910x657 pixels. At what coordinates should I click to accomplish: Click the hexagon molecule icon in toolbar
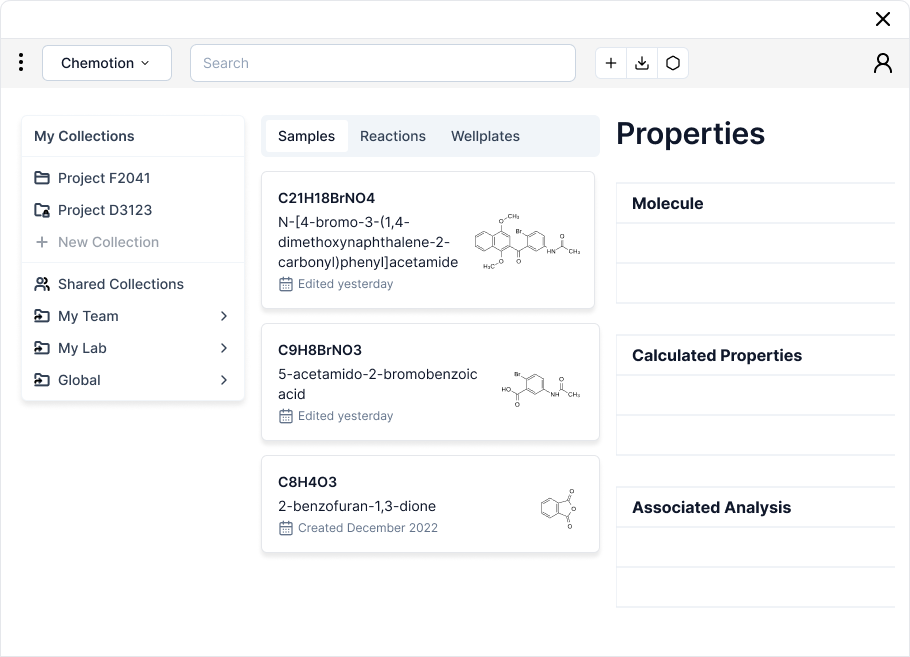(x=673, y=63)
